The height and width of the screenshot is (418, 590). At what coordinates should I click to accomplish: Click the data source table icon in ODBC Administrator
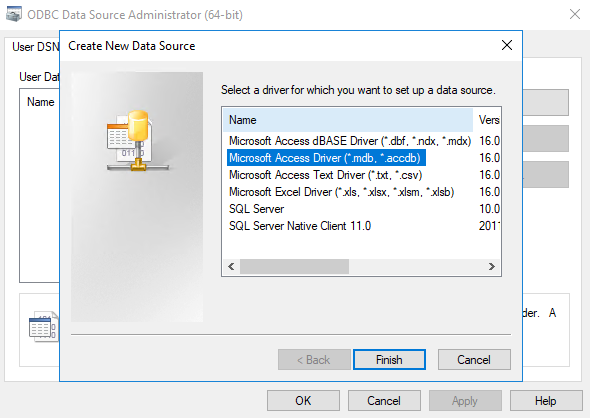[x=43, y=327]
